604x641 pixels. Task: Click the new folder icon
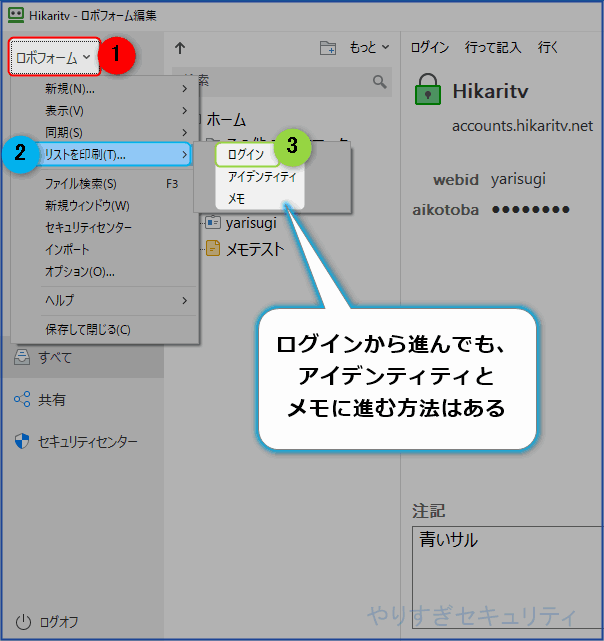[x=328, y=48]
